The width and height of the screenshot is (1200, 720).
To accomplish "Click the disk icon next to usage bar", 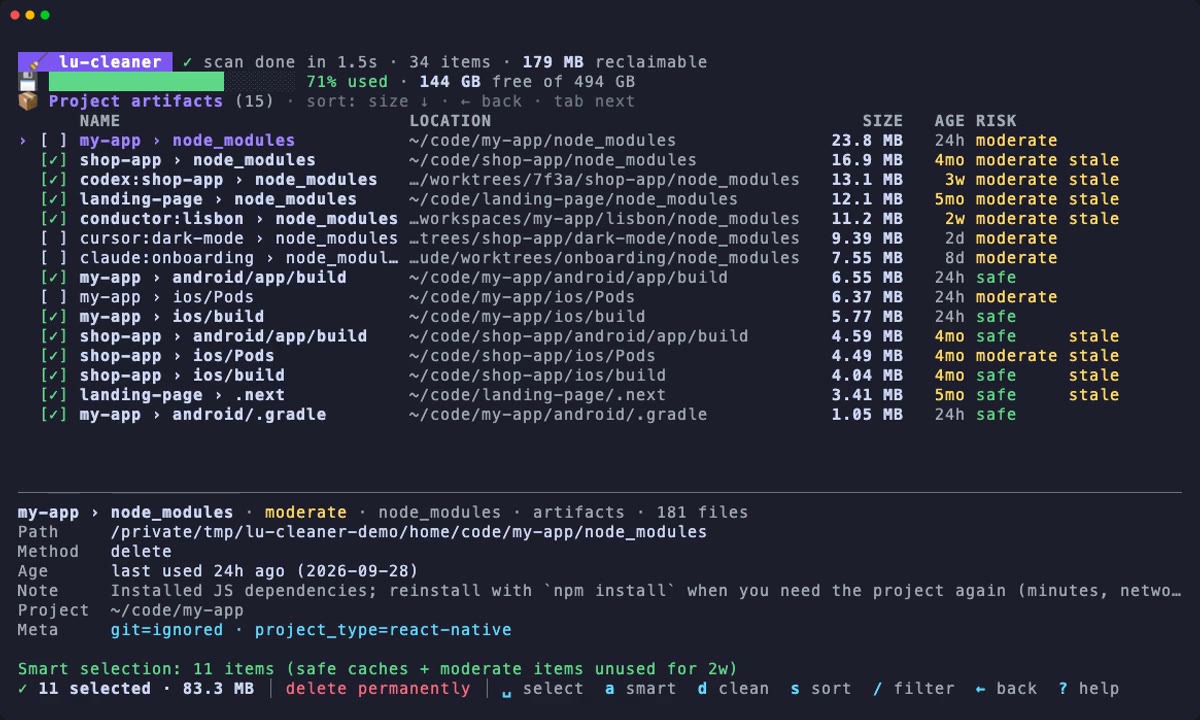I will point(28,81).
